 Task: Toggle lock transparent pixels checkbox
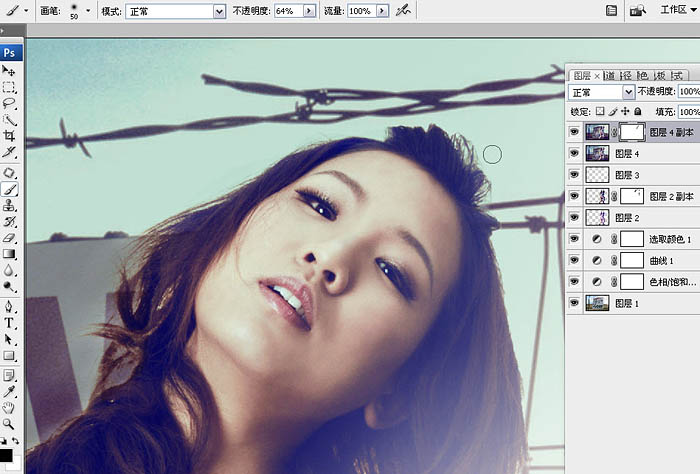coord(601,112)
